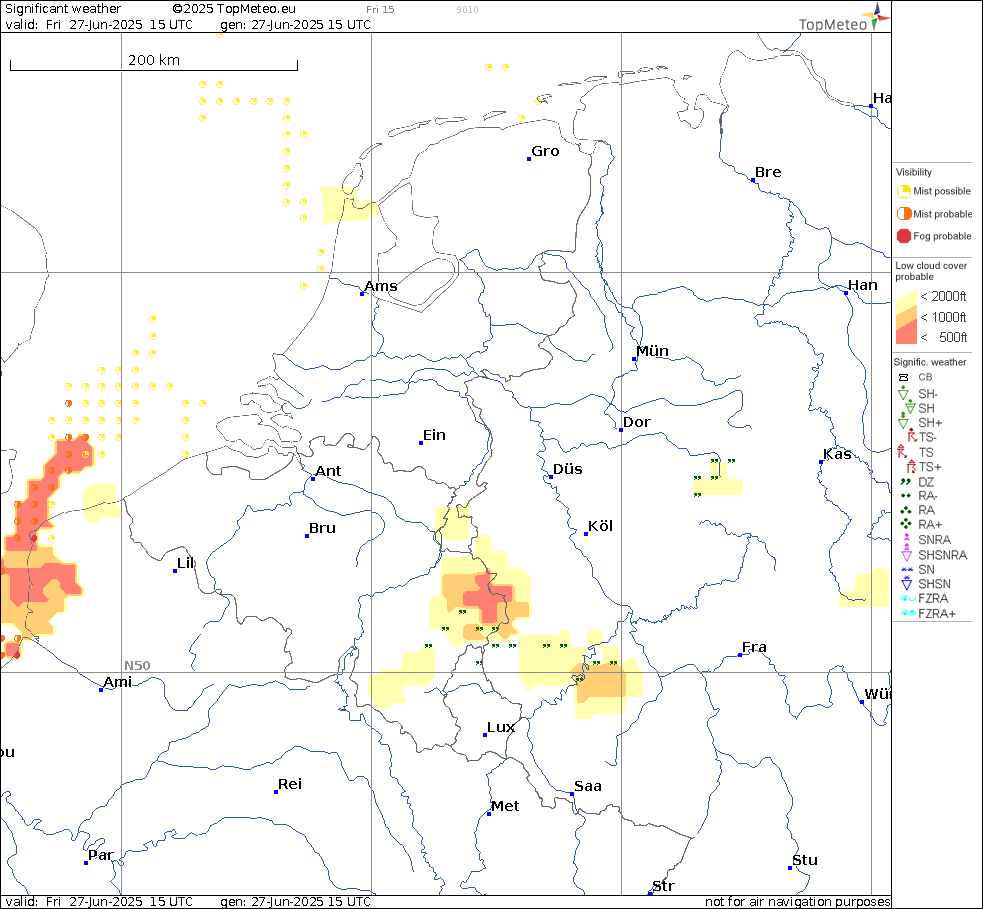Click the 'Kas' city label
This screenshot has width=983, height=909.
(x=837, y=454)
